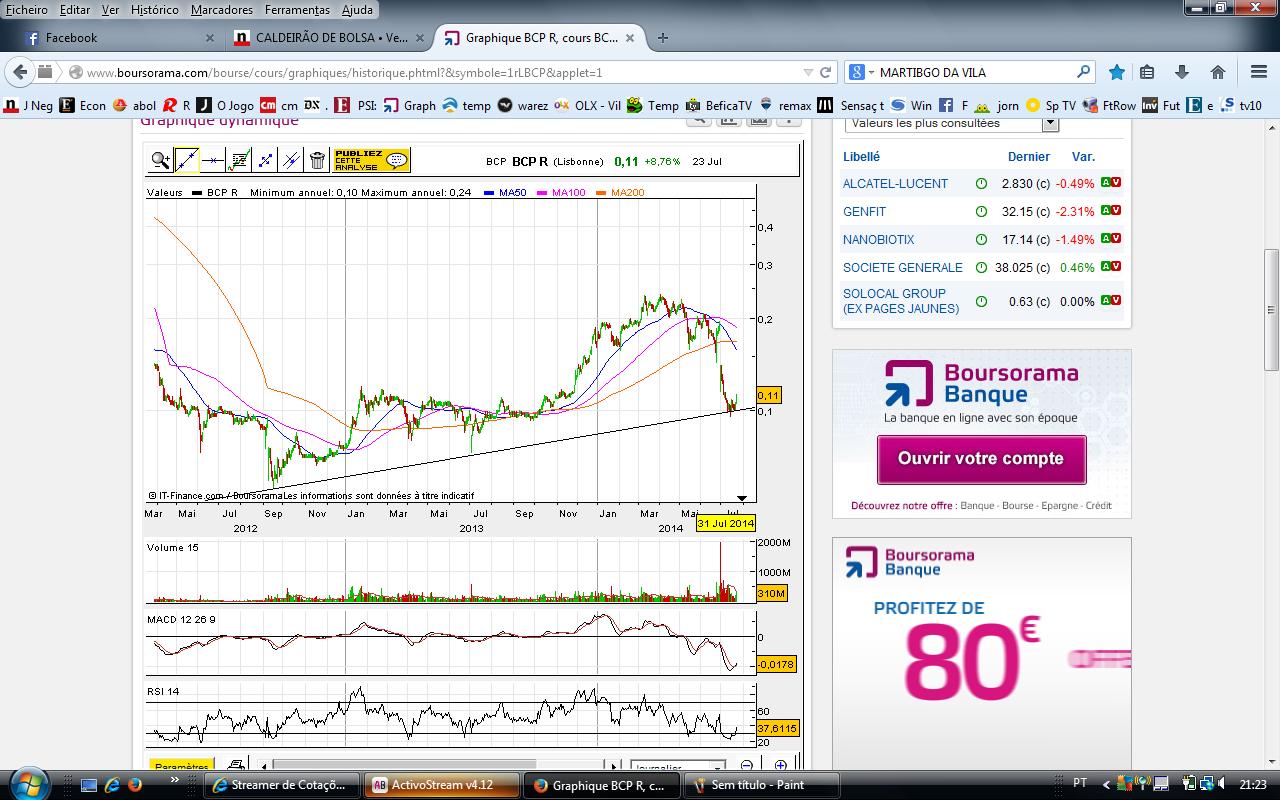Bookmark this page with the star icon
The image size is (1280, 800).
point(1116,72)
